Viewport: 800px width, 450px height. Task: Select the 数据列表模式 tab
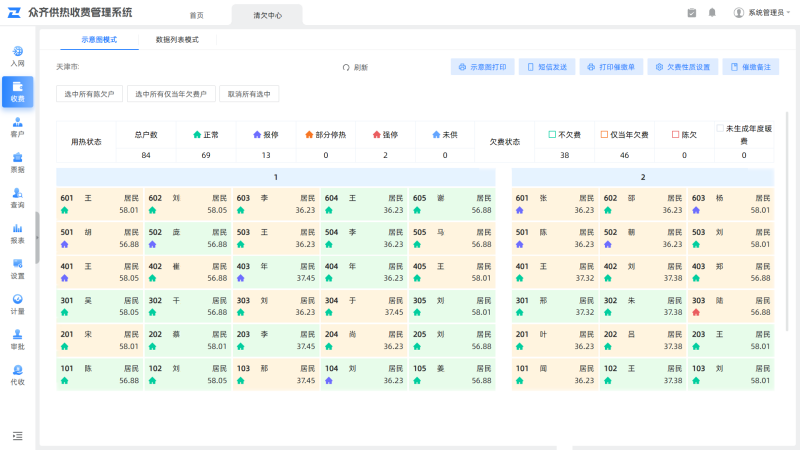point(177,40)
